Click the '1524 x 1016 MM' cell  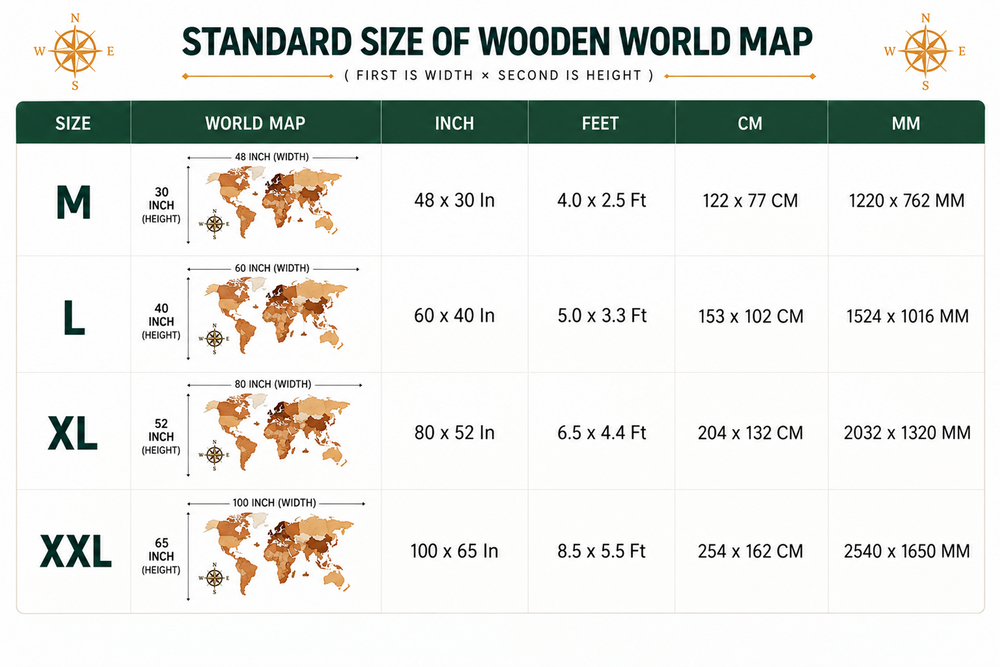click(x=907, y=316)
